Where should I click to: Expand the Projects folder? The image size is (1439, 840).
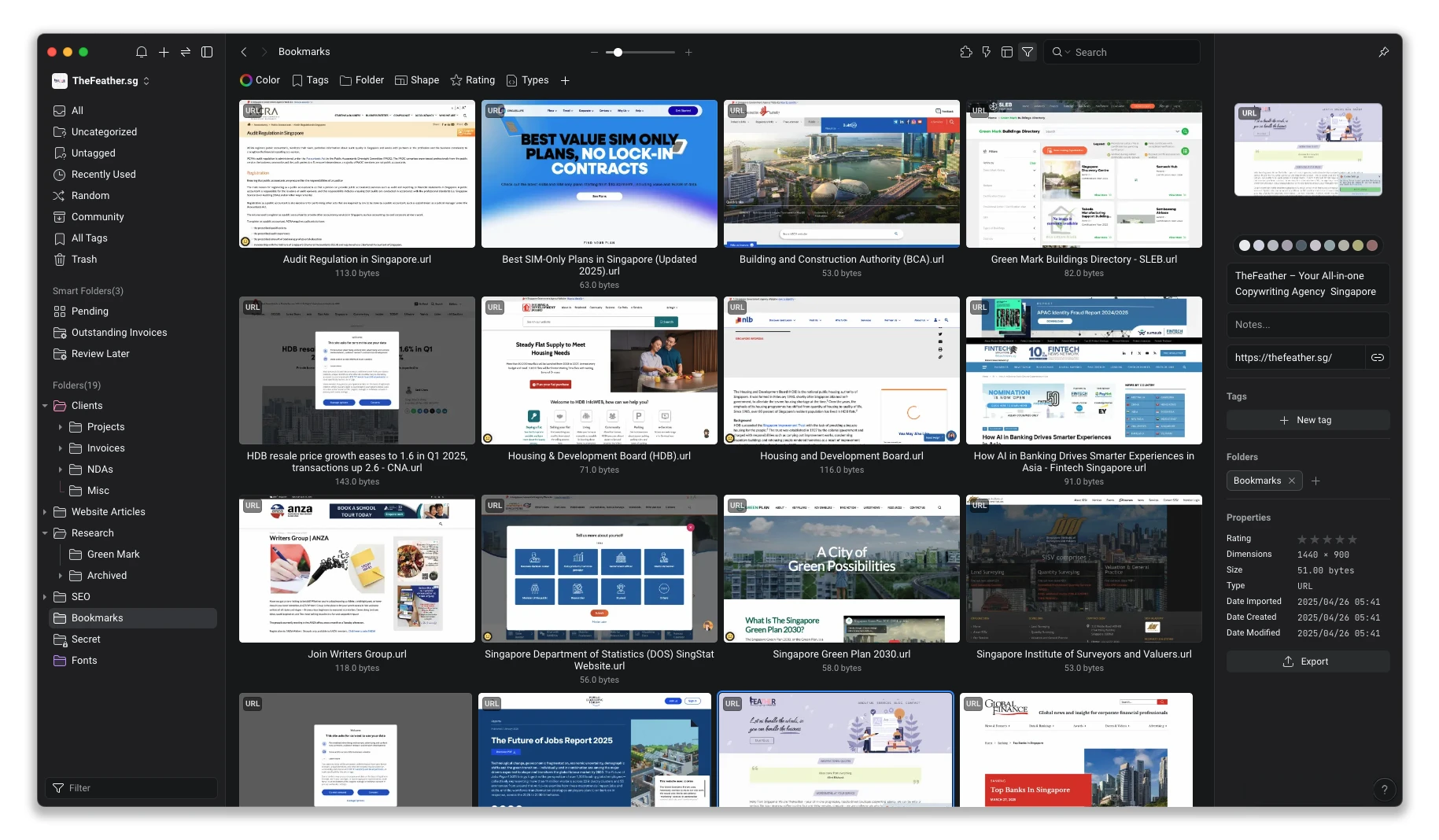tap(61, 427)
